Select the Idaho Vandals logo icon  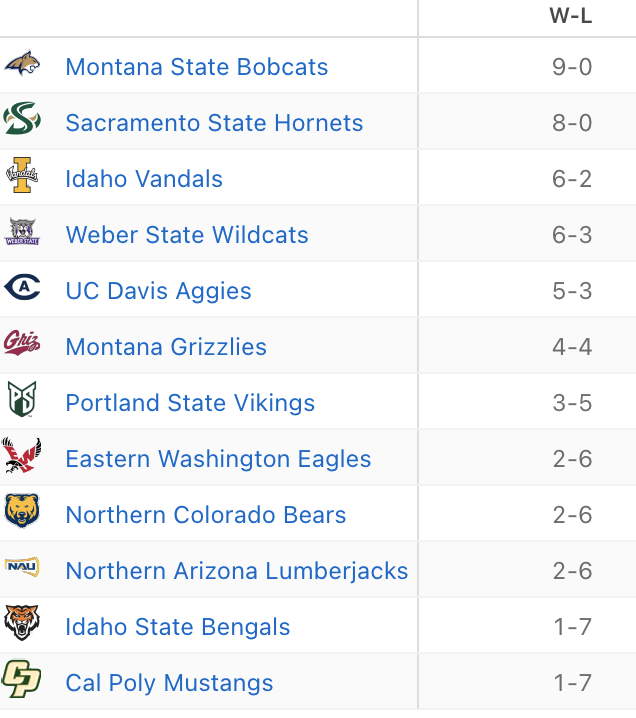tap(22, 177)
